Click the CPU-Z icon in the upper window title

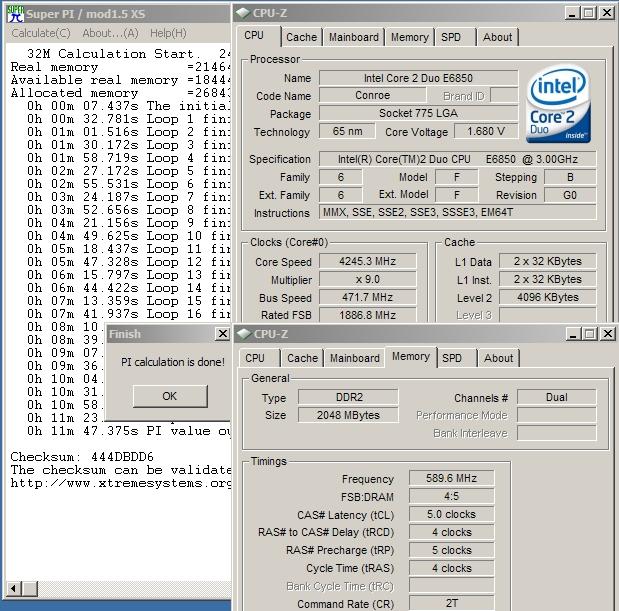click(x=243, y=13)
